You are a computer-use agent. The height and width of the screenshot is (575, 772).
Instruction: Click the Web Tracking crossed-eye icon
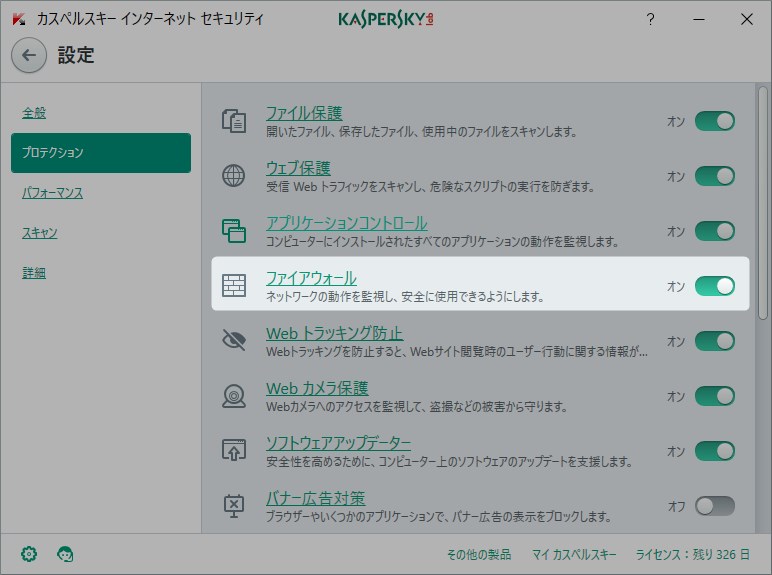point(234,340)
